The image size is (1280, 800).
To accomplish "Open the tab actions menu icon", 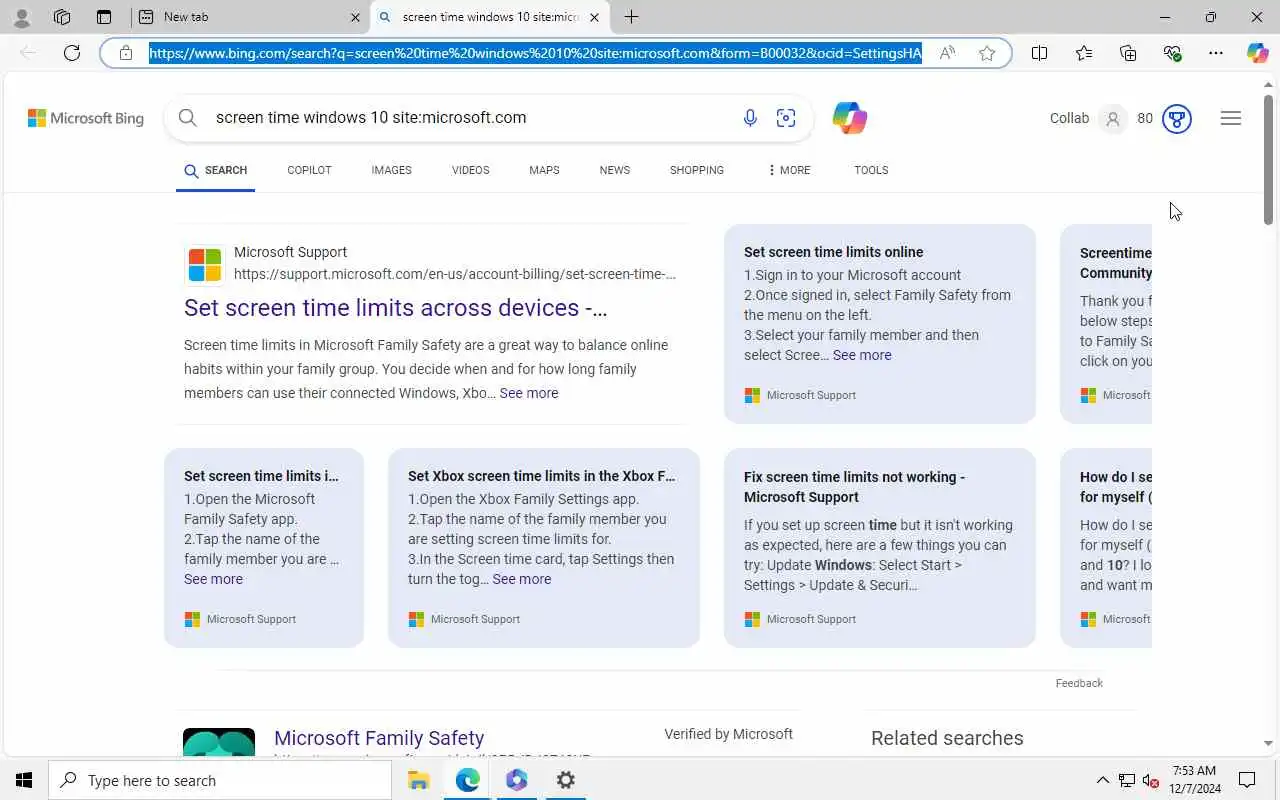I will click(104, 17).
